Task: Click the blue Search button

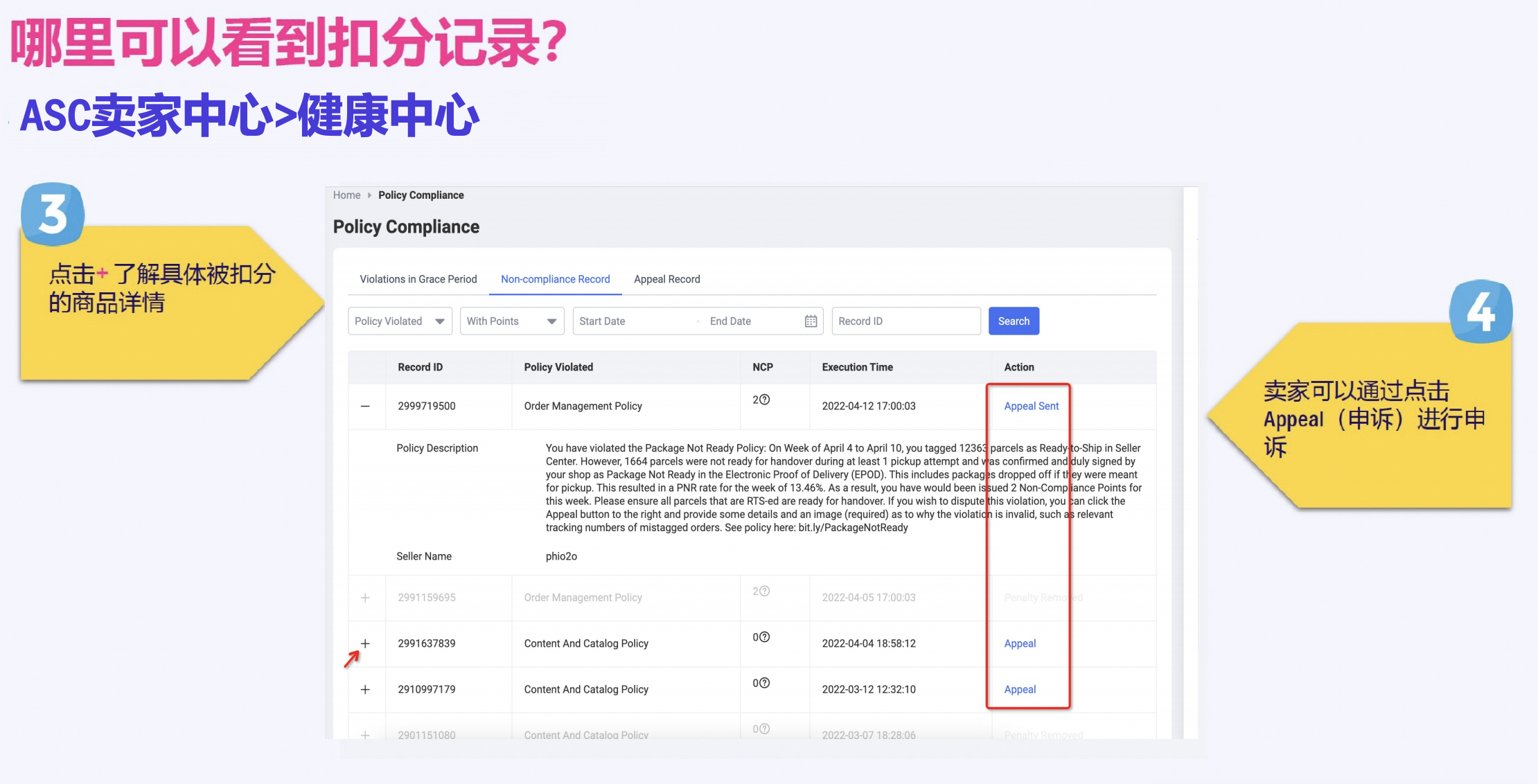Action: coord(1014,321)
